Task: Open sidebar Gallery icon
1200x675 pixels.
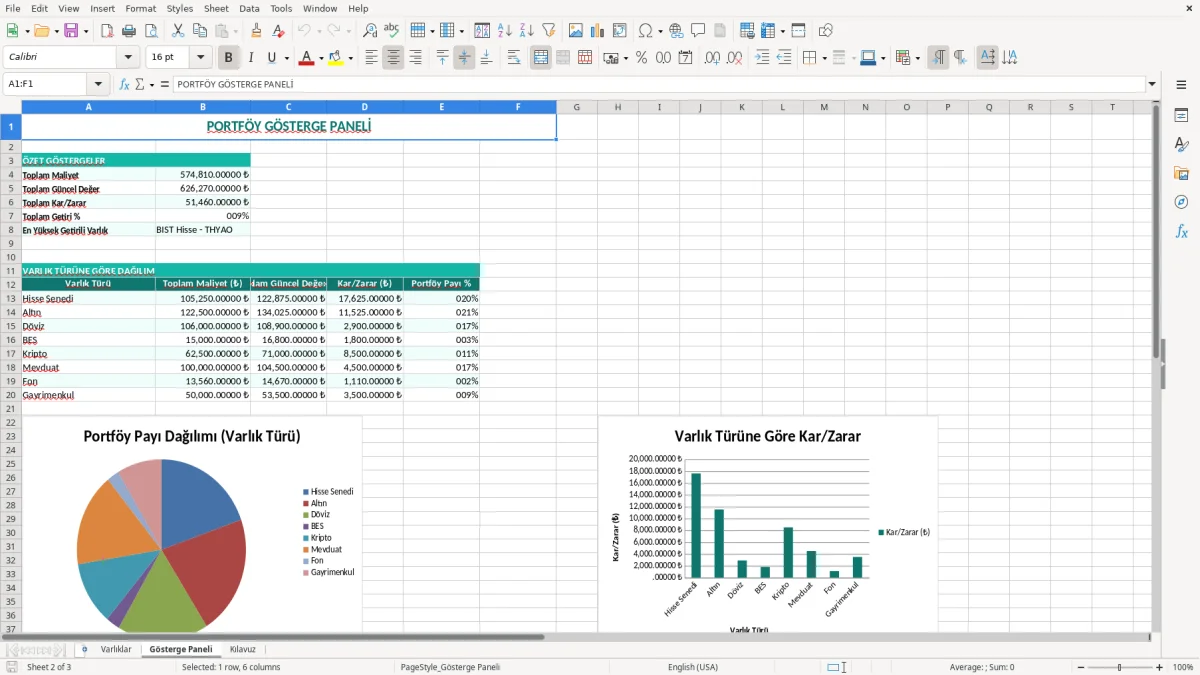Action: pyautogui.click(x=1181, y=173)
